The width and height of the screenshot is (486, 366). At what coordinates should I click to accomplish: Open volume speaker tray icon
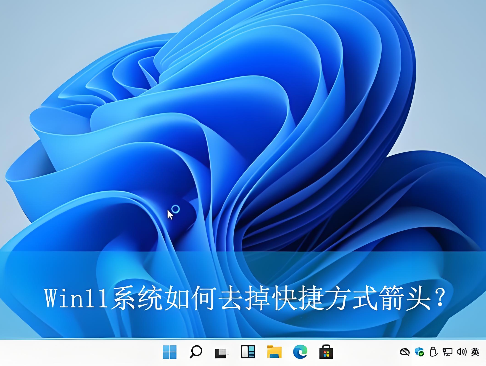tap(462, 352)
